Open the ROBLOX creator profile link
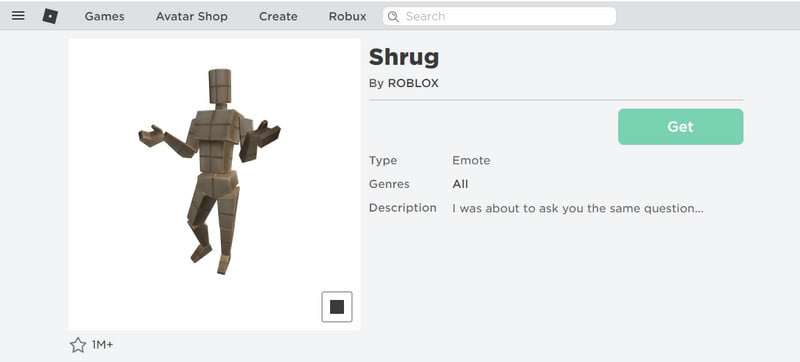Image resolution: width=800 pixels, height=362 pixels. (413, 83)
